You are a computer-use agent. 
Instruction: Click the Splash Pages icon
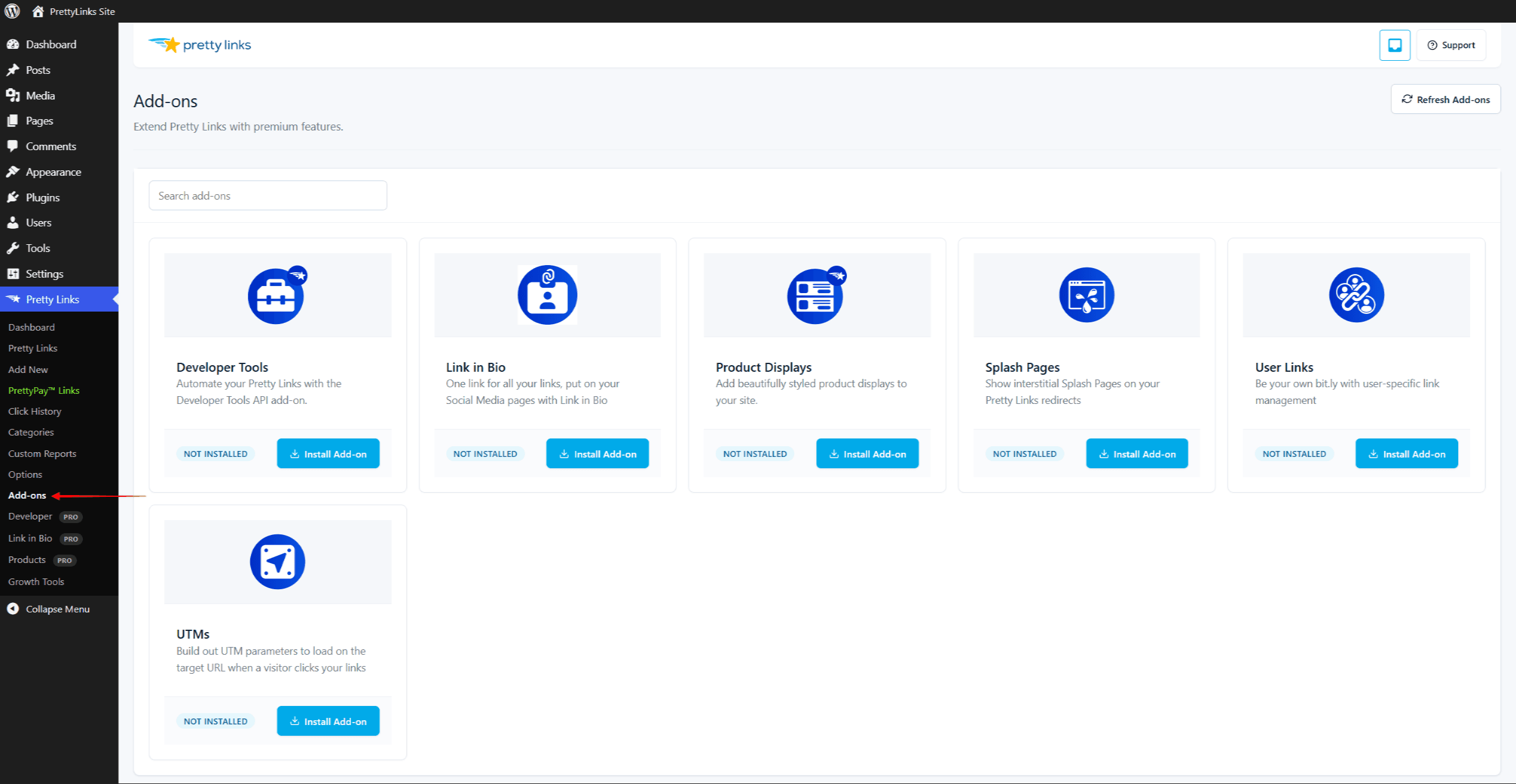click(x=1086, y=295)
